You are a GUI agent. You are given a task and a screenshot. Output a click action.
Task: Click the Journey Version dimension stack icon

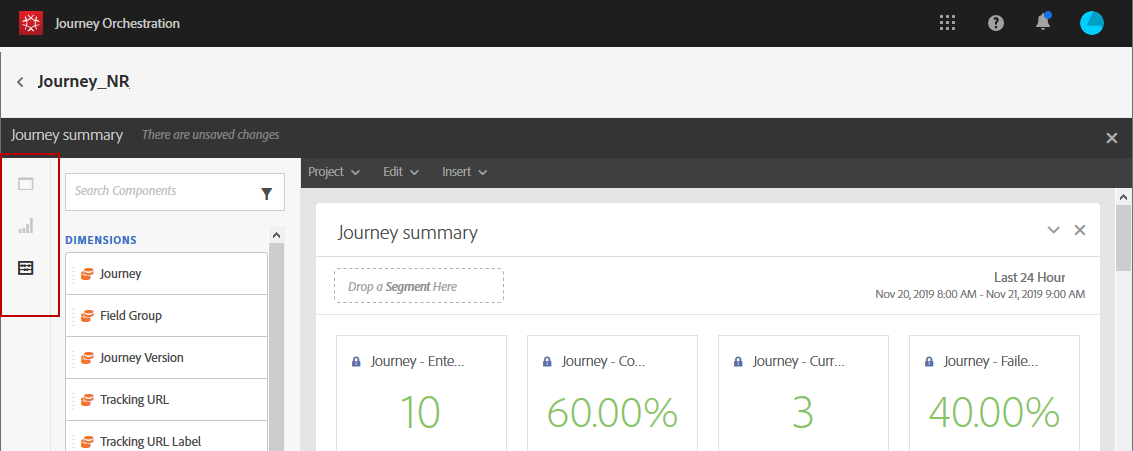(87, 358)
